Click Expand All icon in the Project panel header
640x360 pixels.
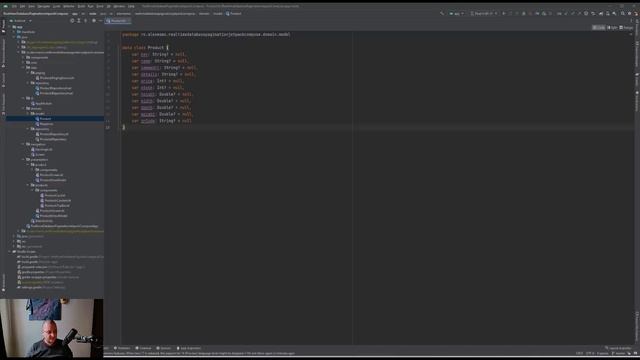79,20
